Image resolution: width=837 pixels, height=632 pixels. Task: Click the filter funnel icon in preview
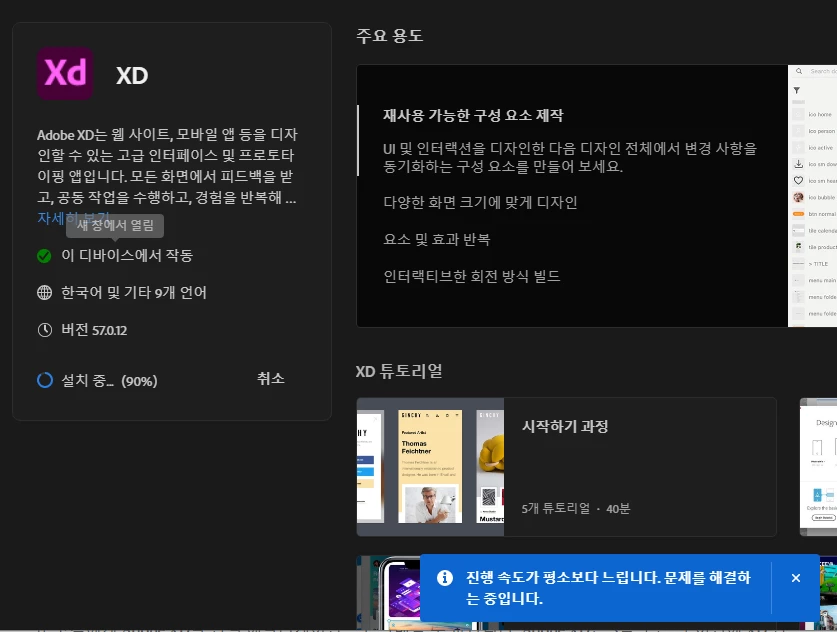[x=796, y=90]
